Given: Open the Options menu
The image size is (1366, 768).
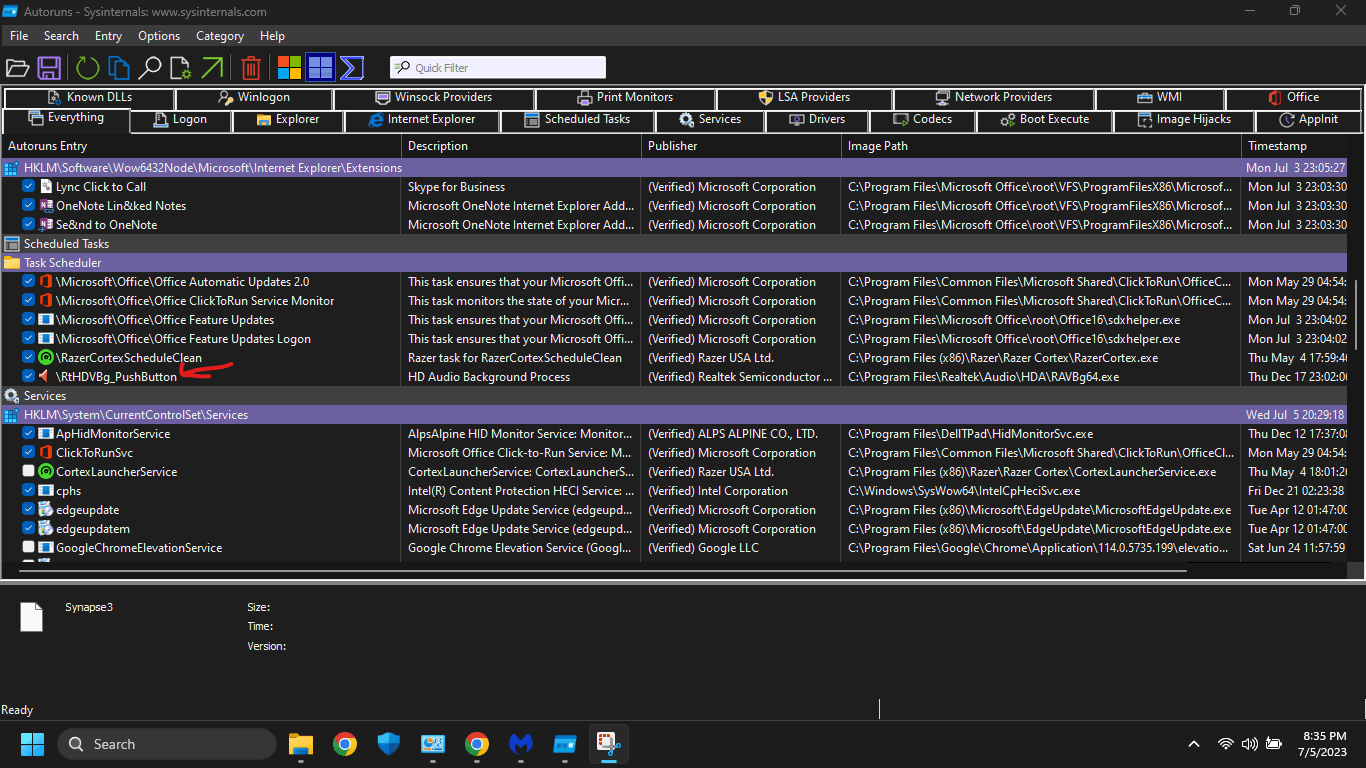Looking at the screenshot, I should [x=159, y=36].
